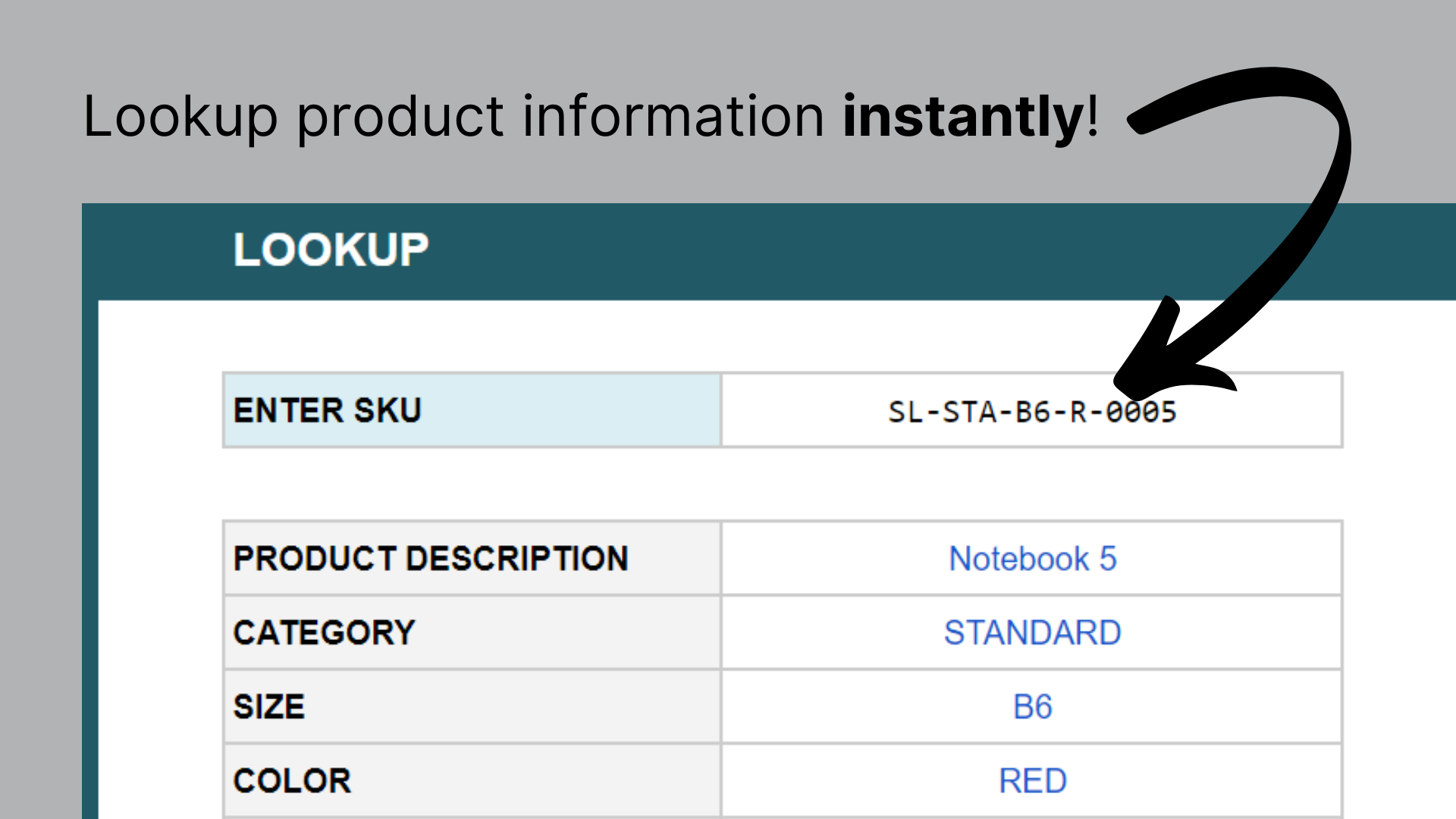
Task: Select the COLOR label cell
Action: pos(293,781)
